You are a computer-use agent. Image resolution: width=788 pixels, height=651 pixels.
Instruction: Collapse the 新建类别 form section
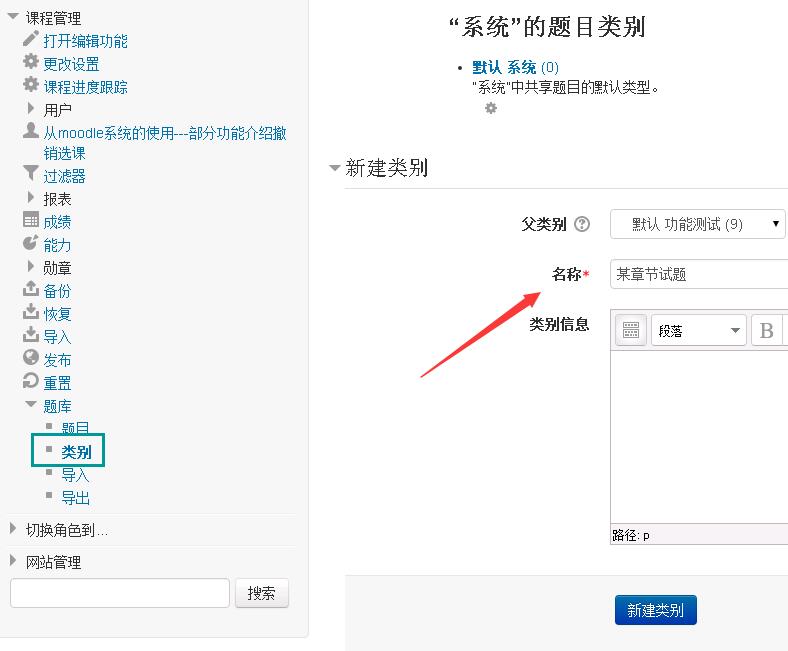click(x=335, y=167)
